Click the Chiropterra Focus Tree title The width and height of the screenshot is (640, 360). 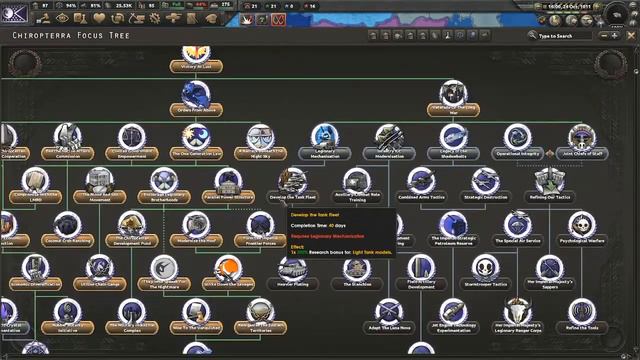coord(71,36)
